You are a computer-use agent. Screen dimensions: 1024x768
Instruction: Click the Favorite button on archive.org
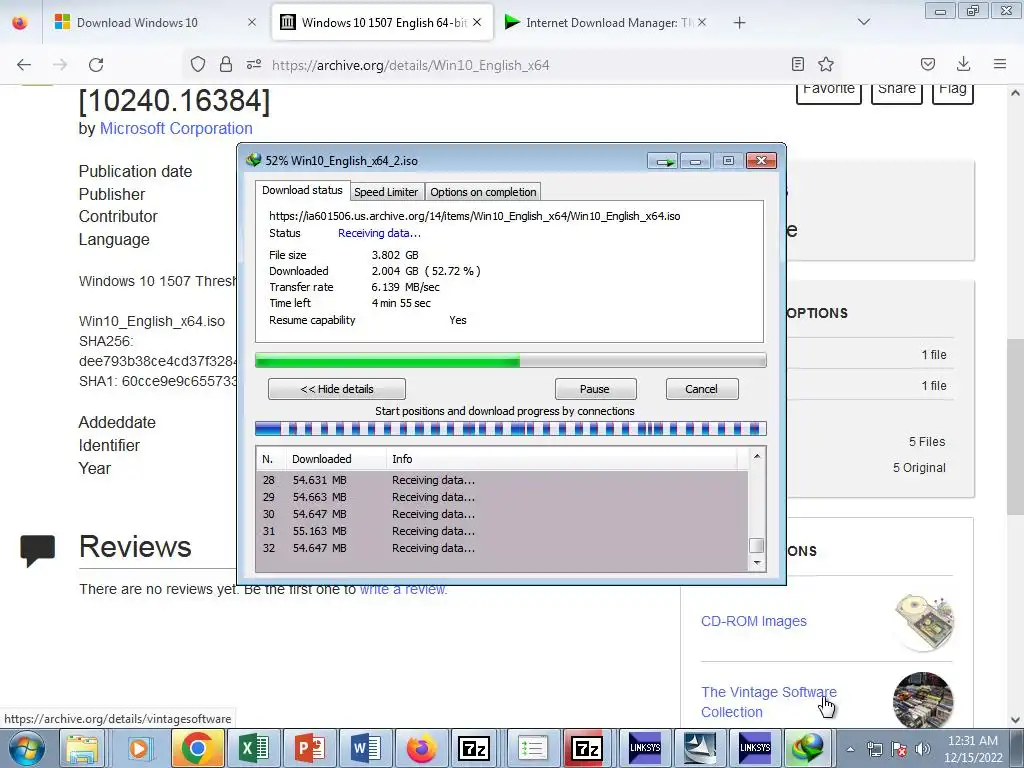coord(829,91)
